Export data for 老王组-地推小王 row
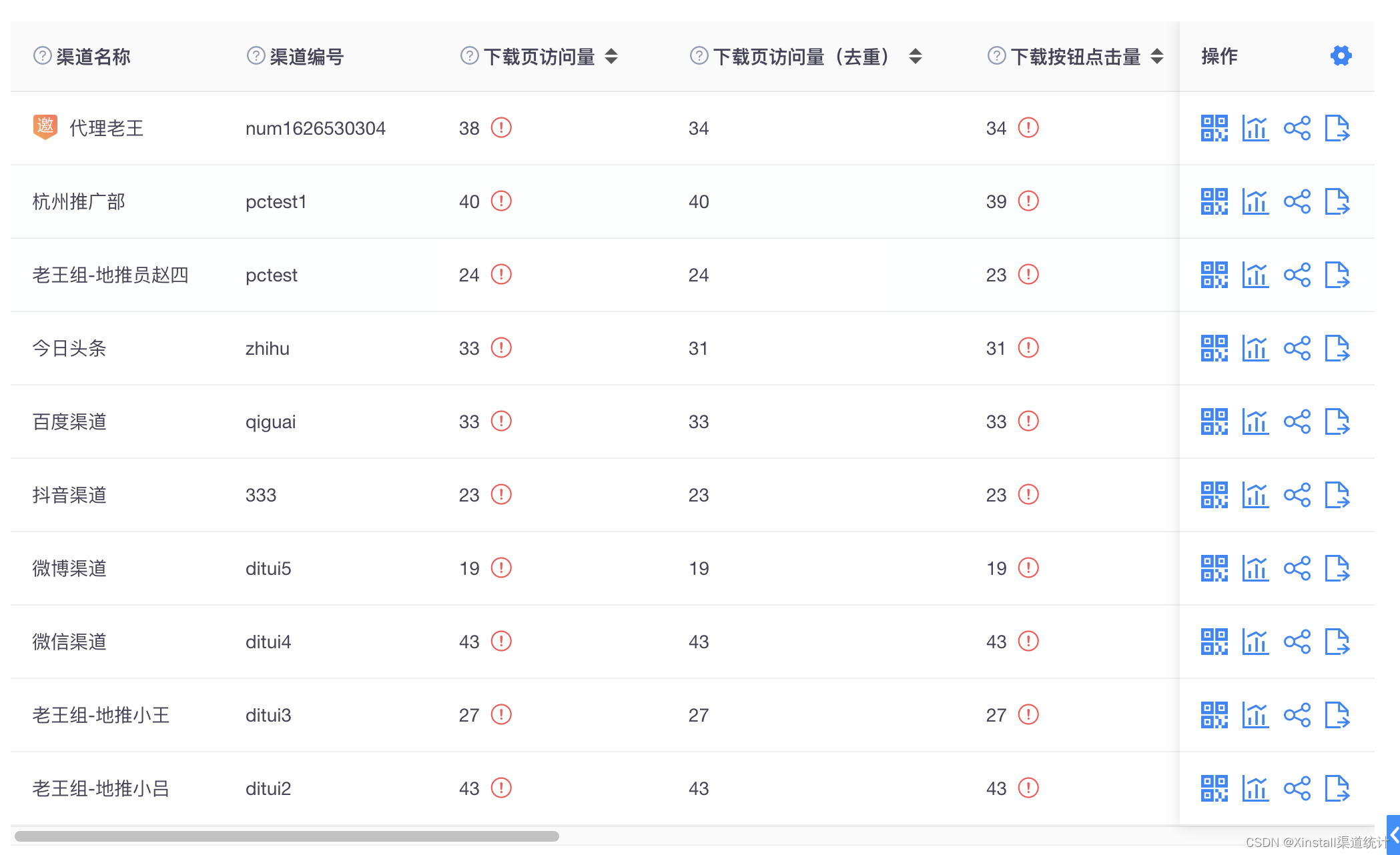This screenshot has height=855, width=1400. 1337,715
